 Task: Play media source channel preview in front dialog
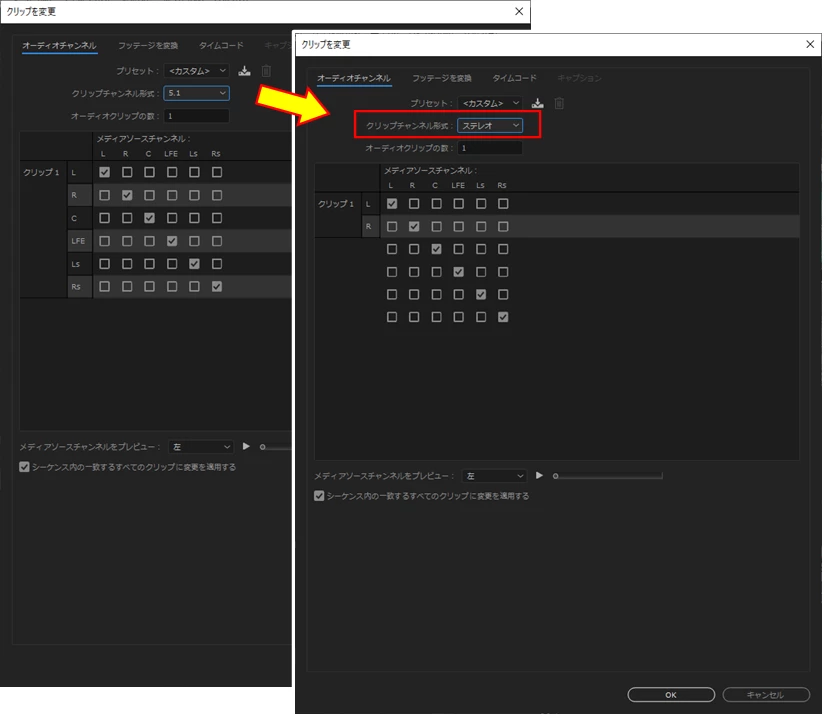point(539,475)
